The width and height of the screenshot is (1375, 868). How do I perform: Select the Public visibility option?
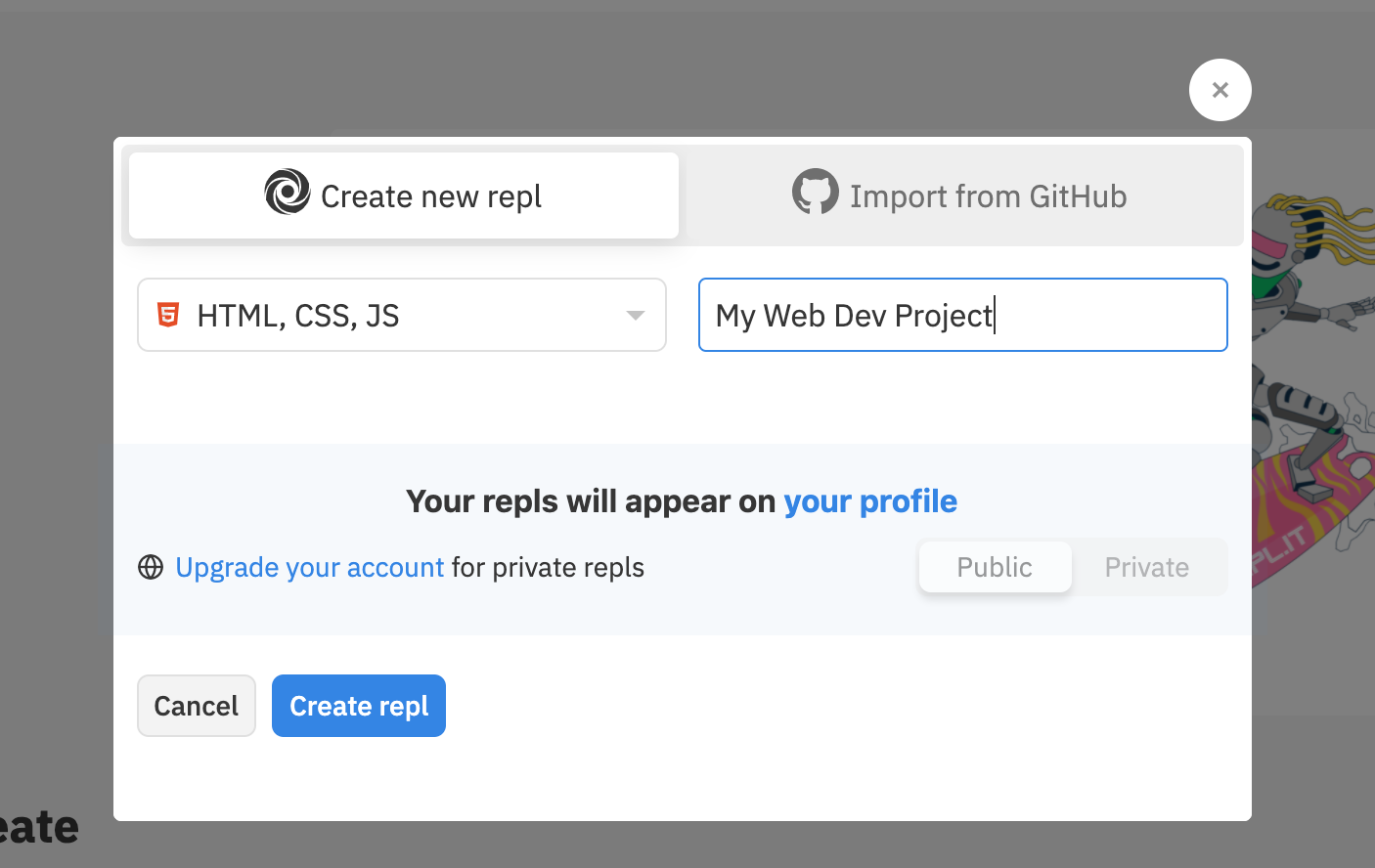[x=995, y=568]
